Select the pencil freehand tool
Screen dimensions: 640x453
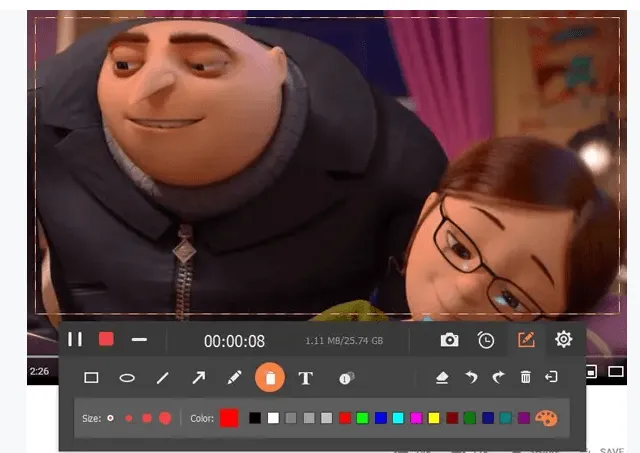234,378
